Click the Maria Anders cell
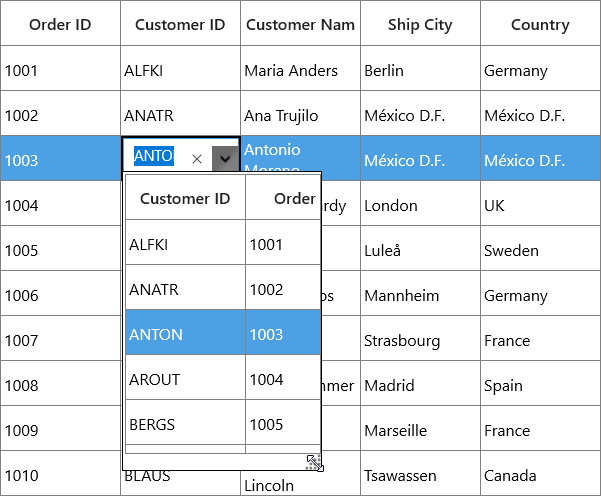 coord(300,70)
